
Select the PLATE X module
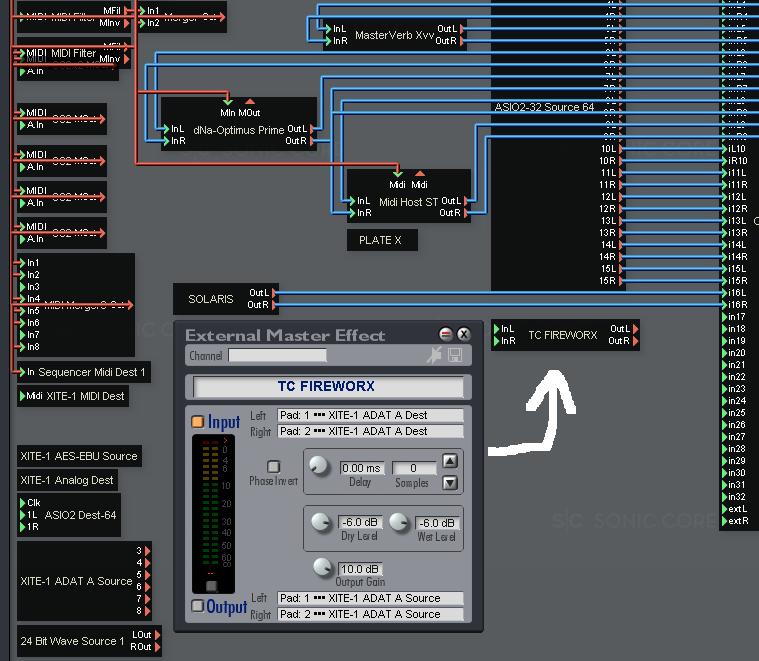[x=382, y=240]
